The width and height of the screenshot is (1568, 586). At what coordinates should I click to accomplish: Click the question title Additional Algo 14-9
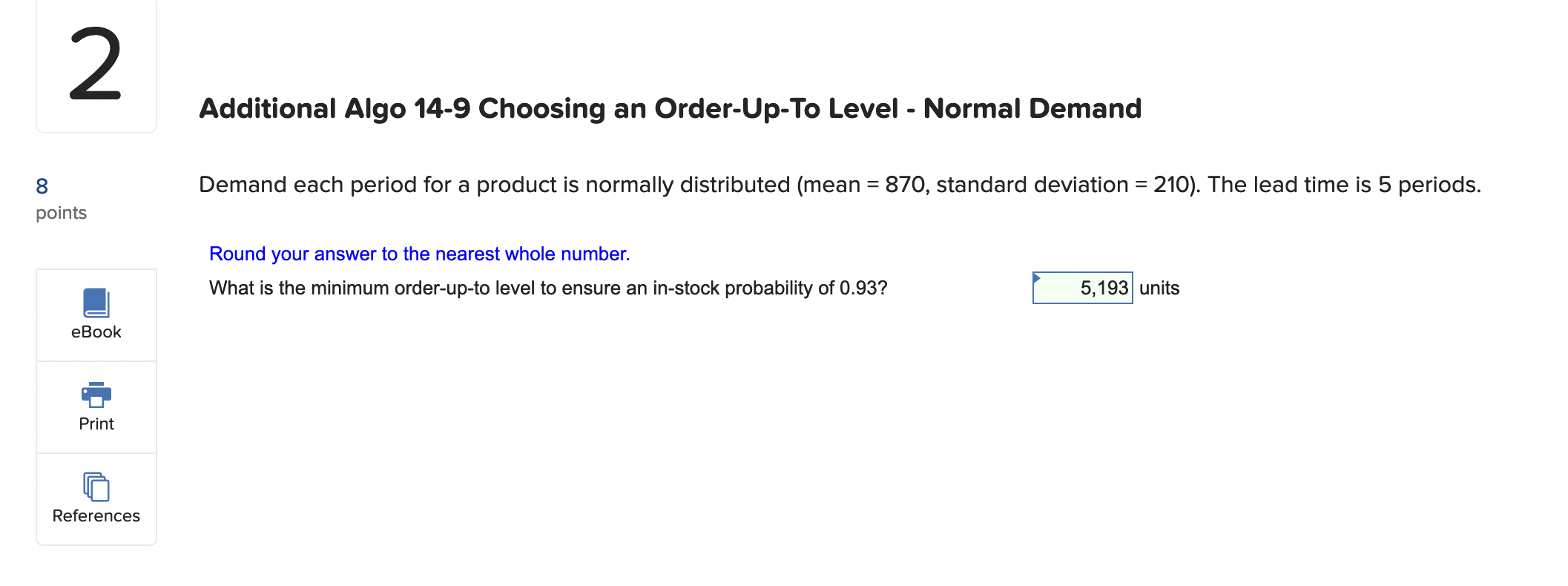[x=668, y=108]
